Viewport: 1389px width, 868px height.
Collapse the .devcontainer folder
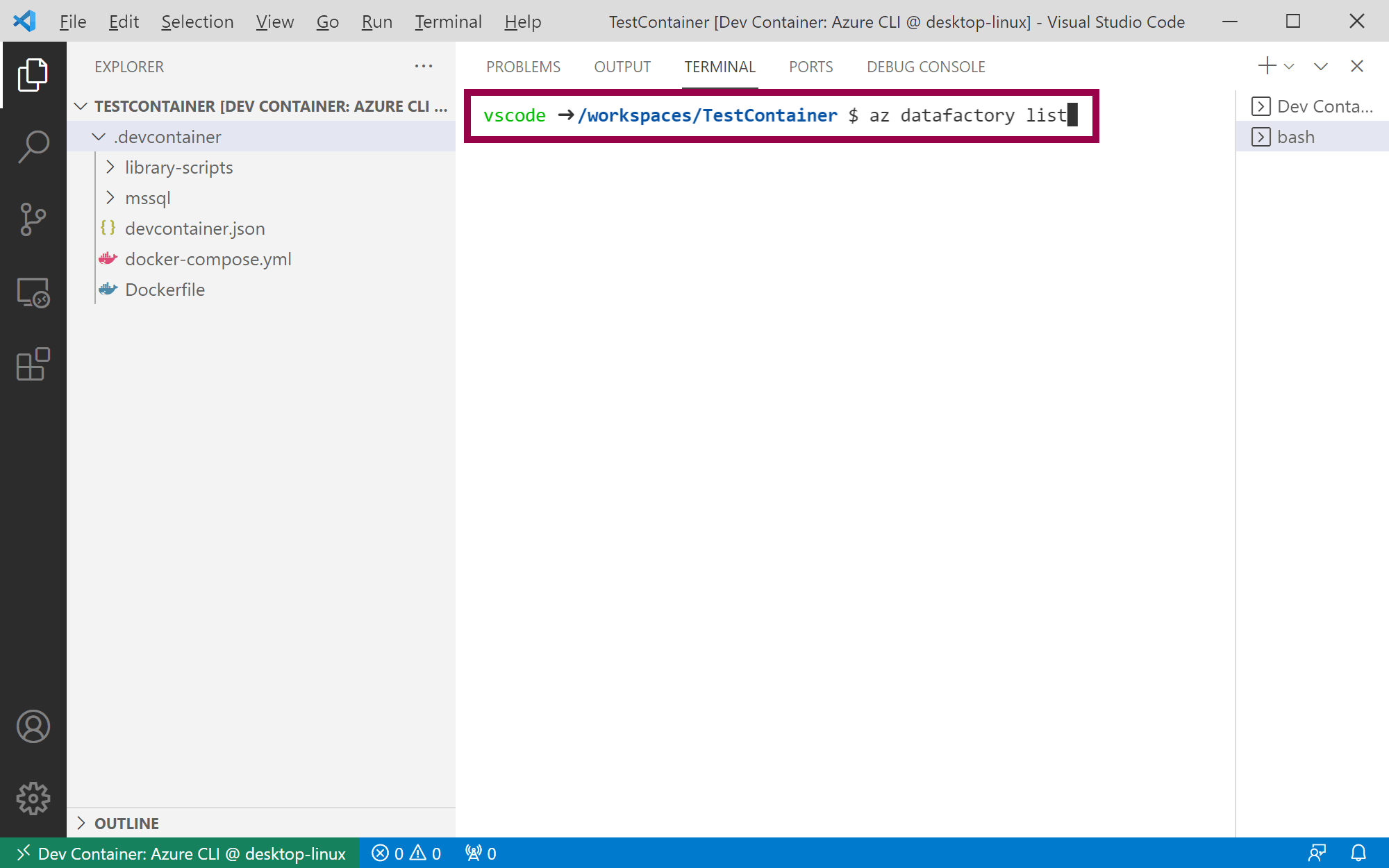coord(99,137)
